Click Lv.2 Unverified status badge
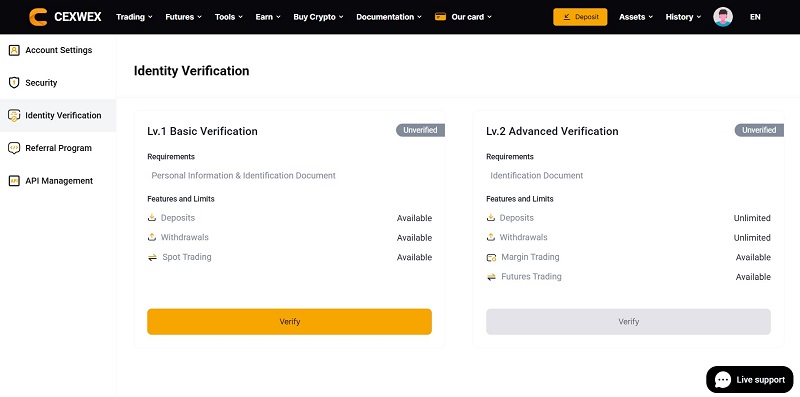The height and width of the screenshot is (397, 800). pyautogui.click(x=759, y=130)
